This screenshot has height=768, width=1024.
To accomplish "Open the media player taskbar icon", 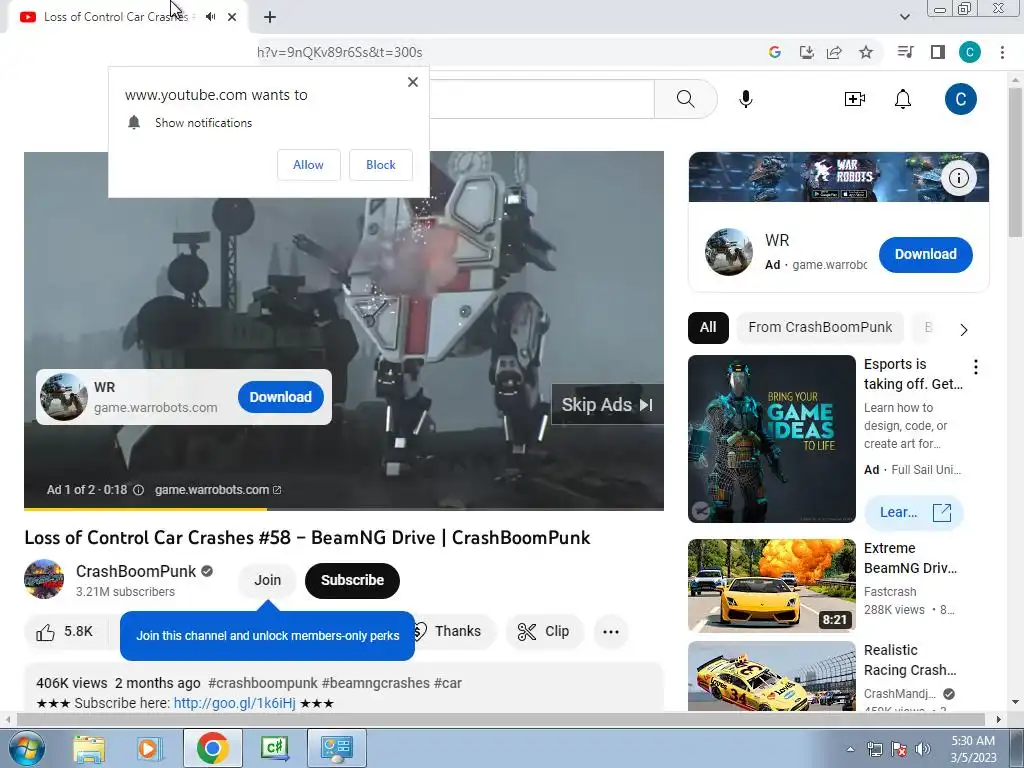I will pyautogui.click(x=149, y=748).
